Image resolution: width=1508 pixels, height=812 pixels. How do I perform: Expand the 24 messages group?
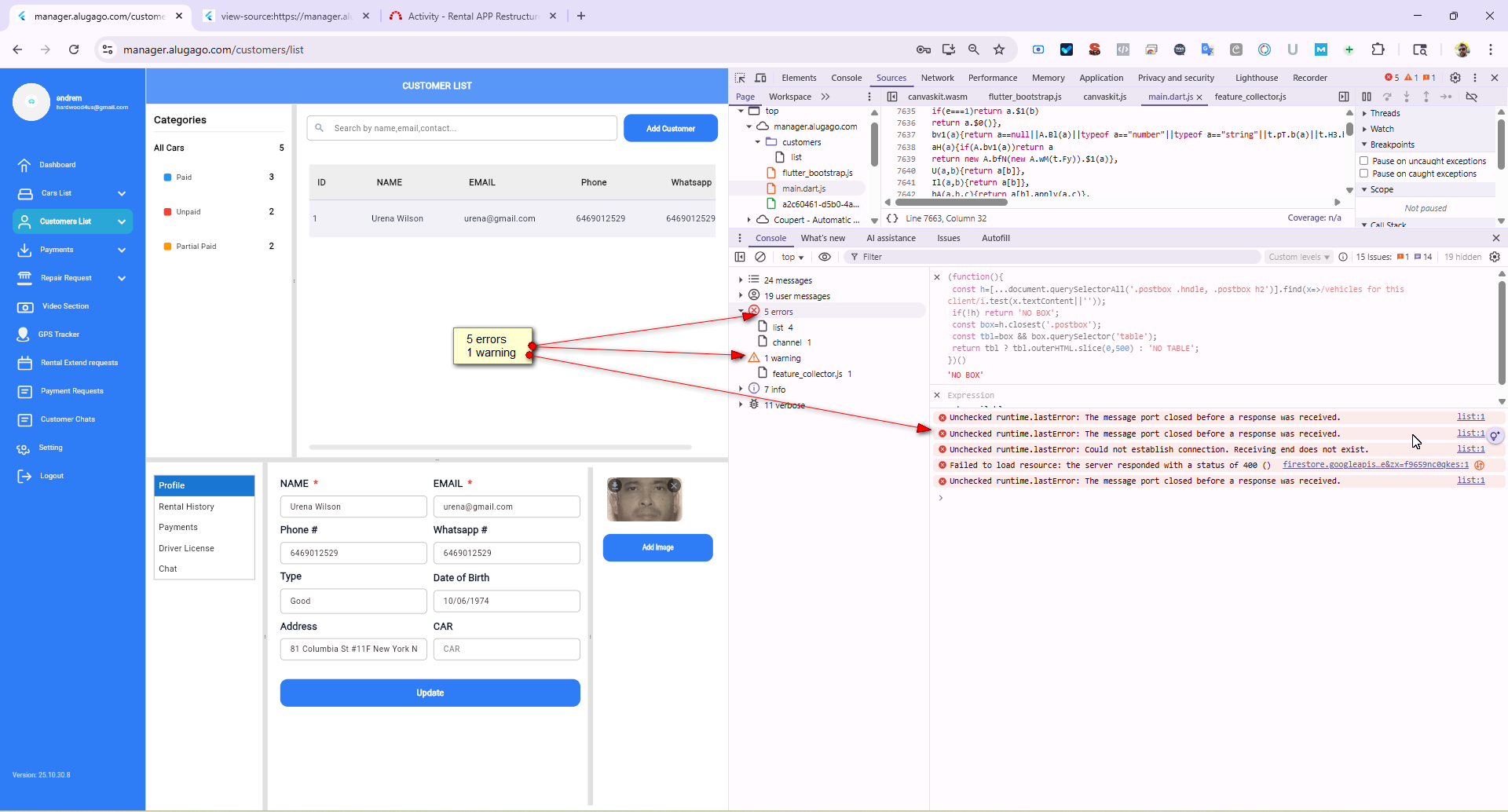(741, 280)
